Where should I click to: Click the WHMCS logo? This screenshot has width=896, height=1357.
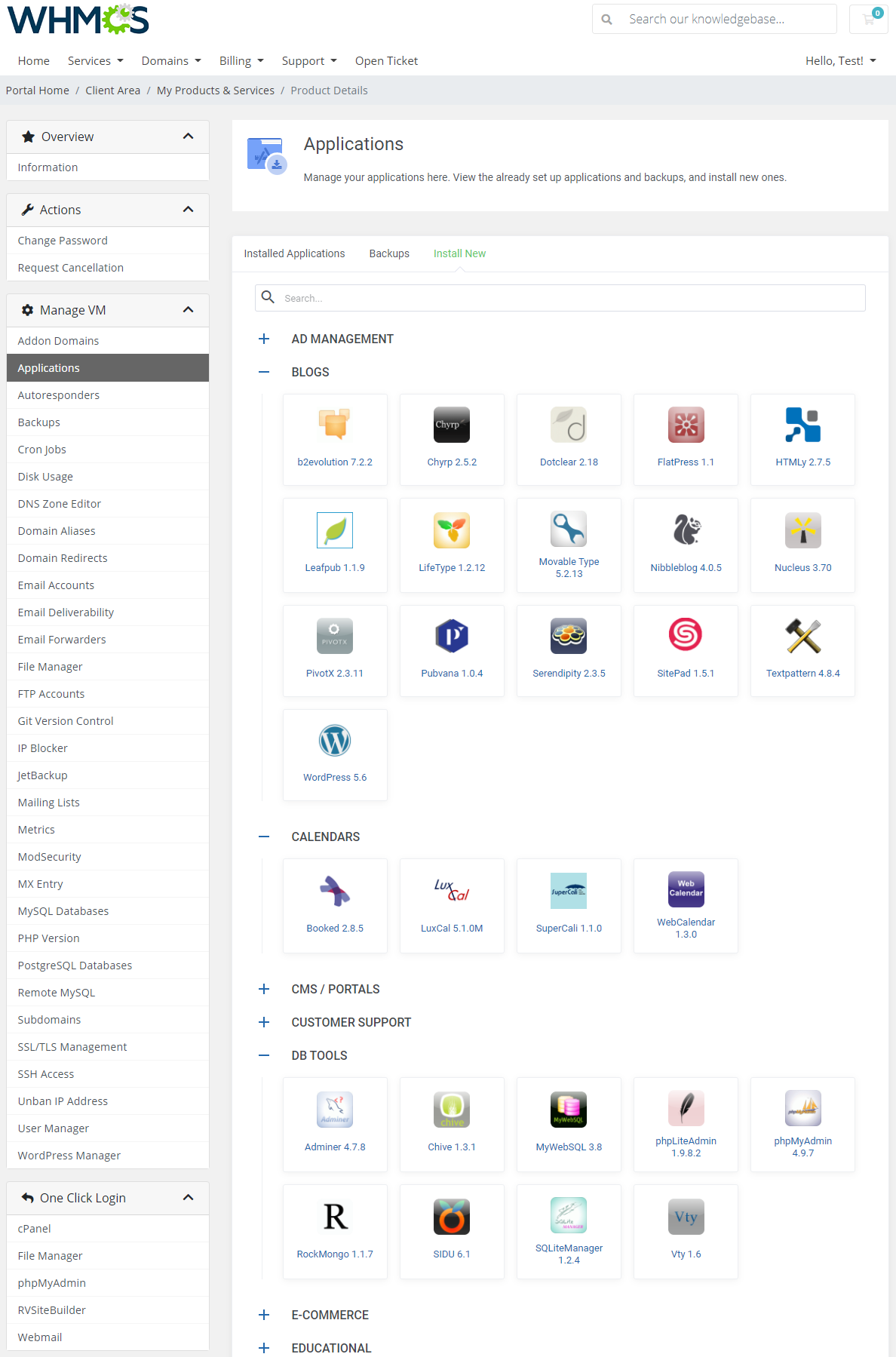[x=78, y=19]
